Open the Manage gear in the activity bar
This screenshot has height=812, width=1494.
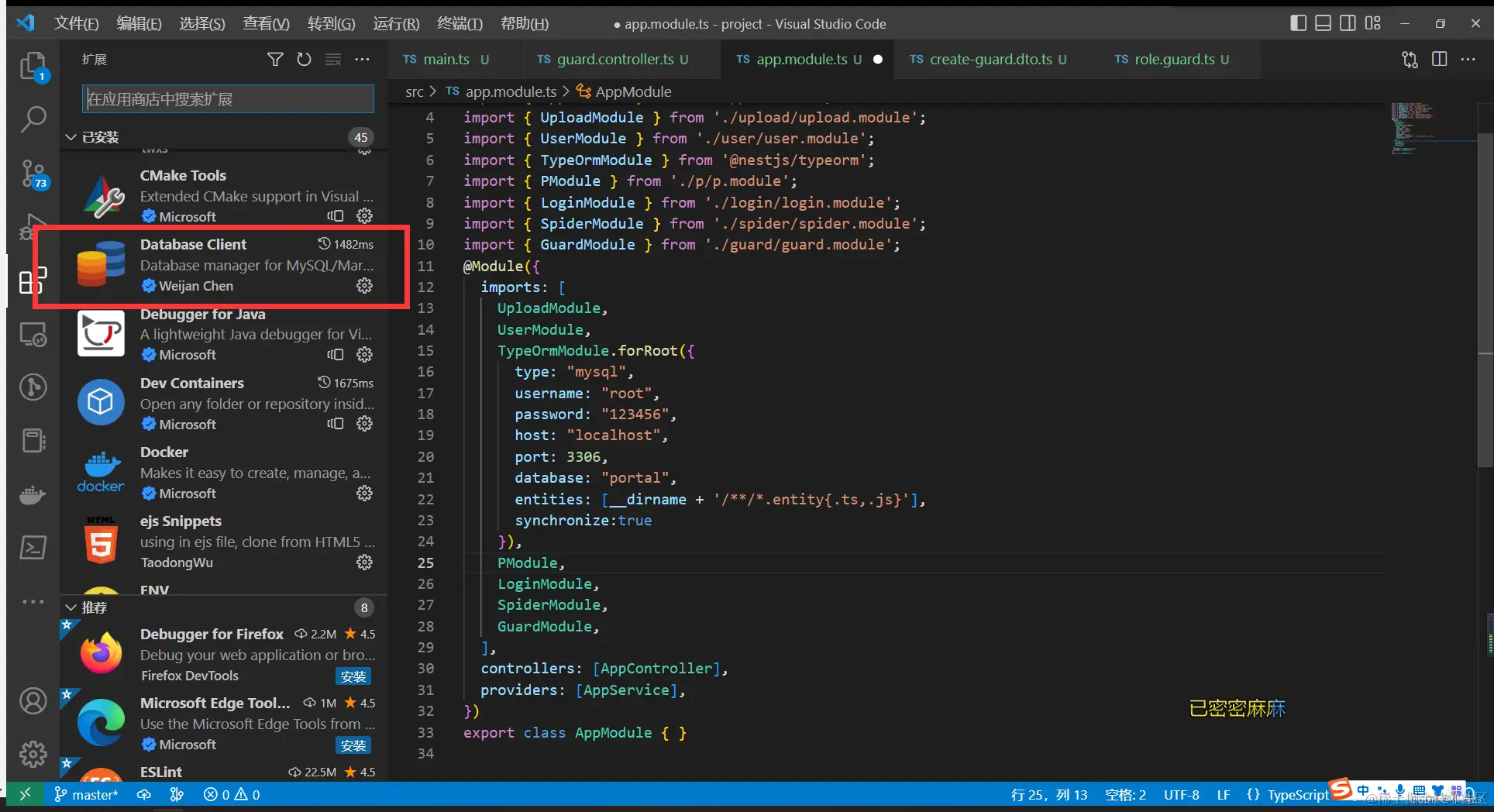[33, 754]
